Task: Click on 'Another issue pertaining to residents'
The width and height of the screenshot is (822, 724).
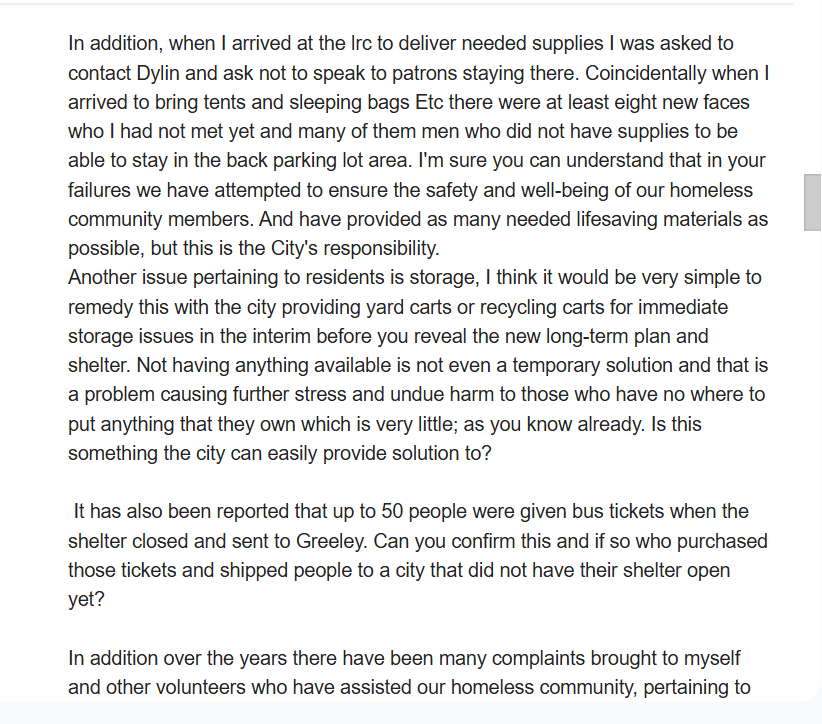Action: pyautogui.click(x=210, y=277)
